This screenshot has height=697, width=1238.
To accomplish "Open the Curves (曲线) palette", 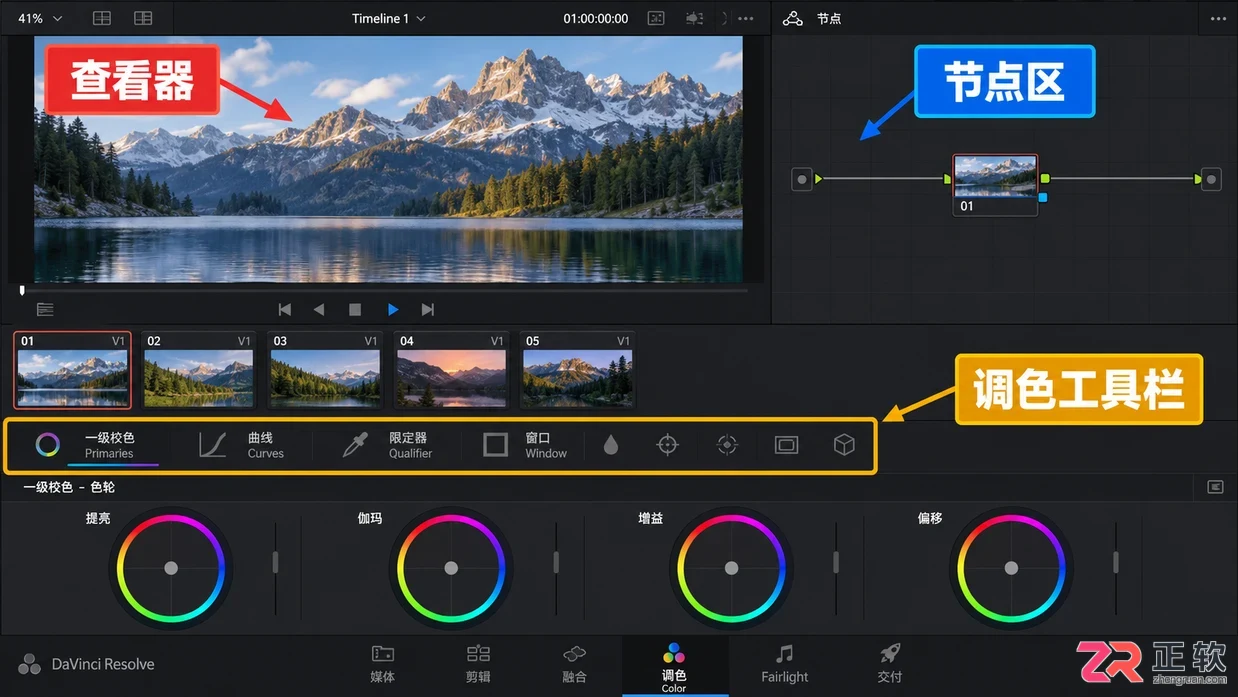I will tap(240, 445).
